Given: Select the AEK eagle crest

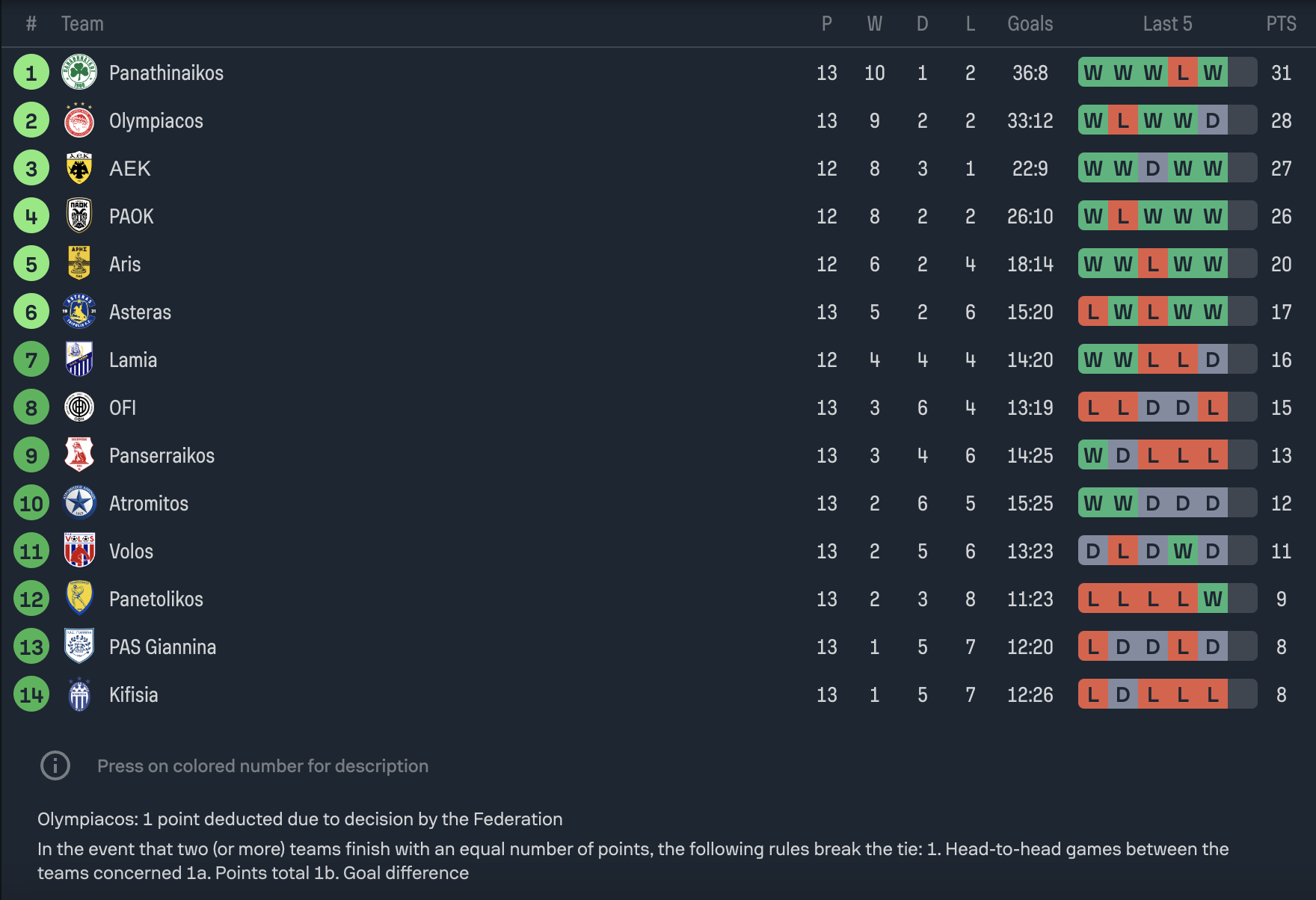Looking at the screenshot, I should (79, 168).
